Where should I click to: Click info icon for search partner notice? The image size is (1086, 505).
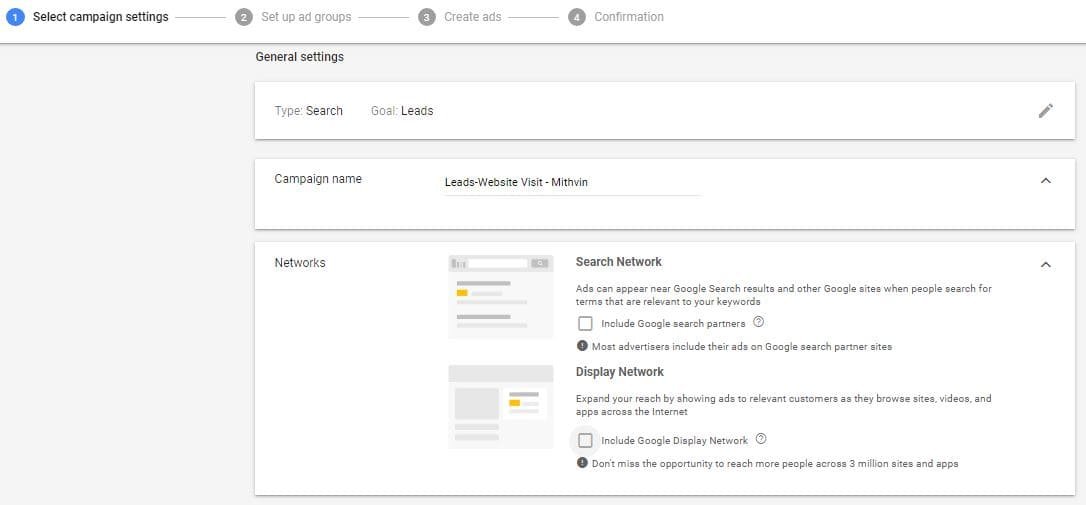(x=582, y=346)
